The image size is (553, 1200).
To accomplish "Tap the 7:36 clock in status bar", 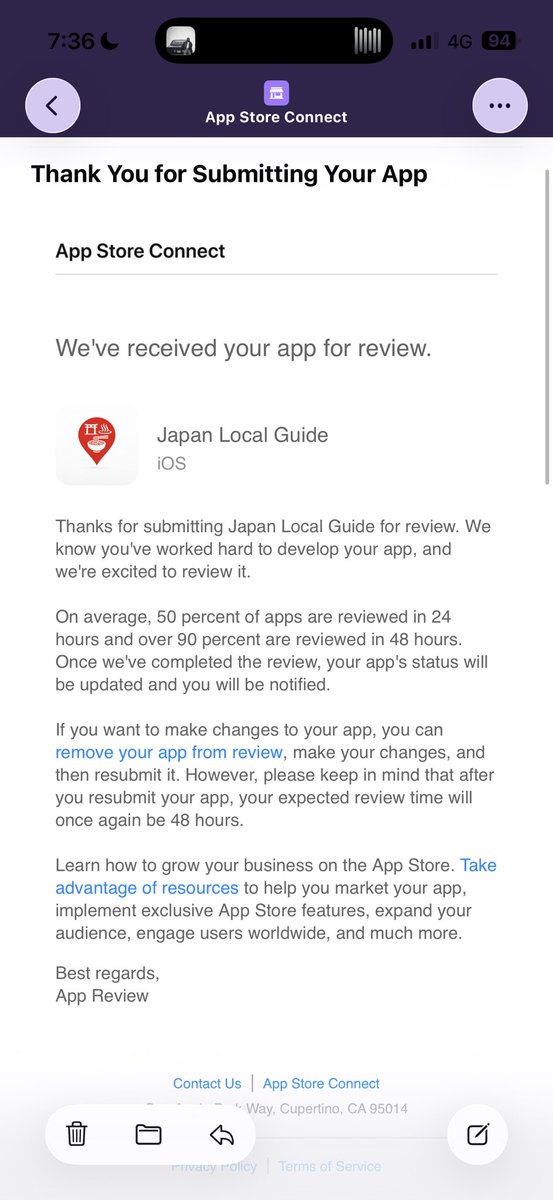I will (69, 42).
